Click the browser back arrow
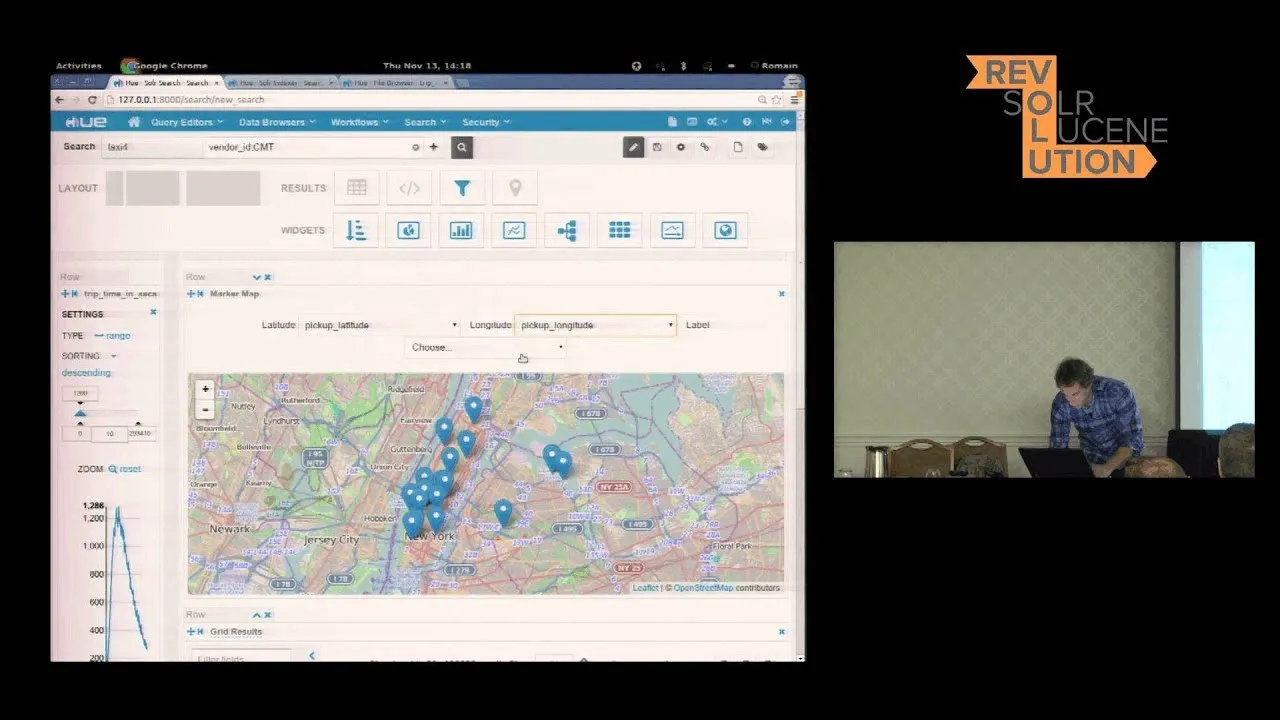Image resolution: width=1280 pixels, height=720 pixels. [59, 100]
